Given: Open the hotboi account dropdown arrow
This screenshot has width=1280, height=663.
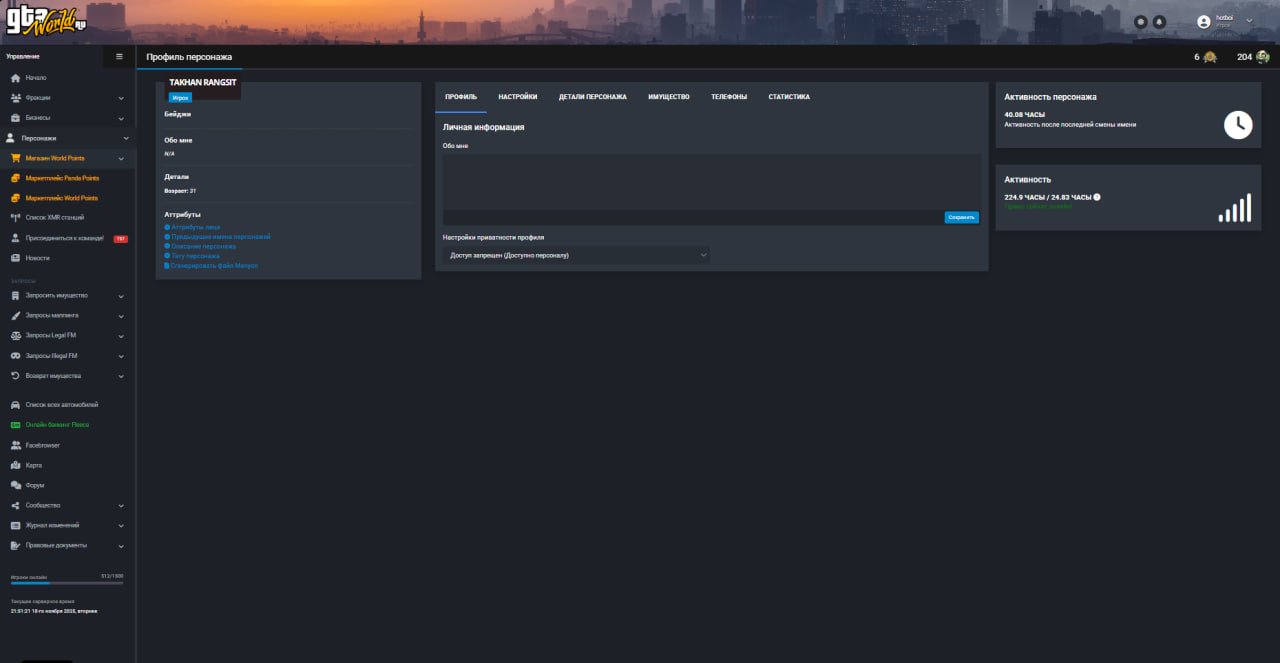Looking at the screenshot, I should click(1249, 21).
